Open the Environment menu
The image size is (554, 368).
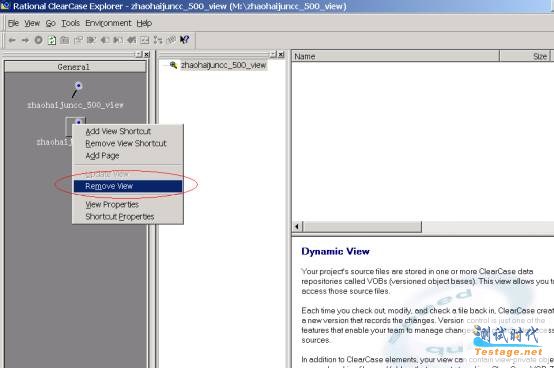(x=108, y=23)
